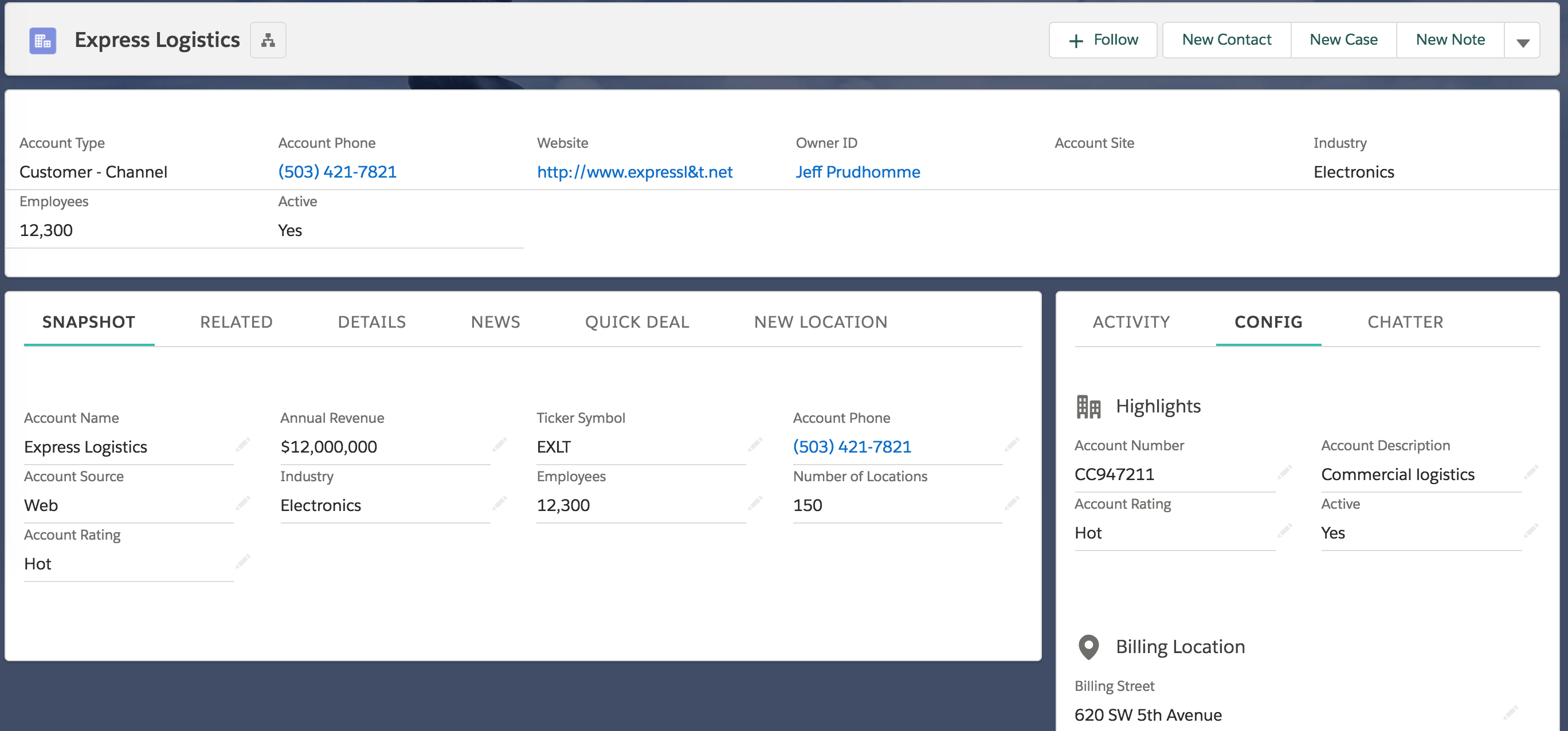The height and width of the screenshot is (731, 1568).
Task: Edit Account Name pencil icon
Action: point(243,445)
